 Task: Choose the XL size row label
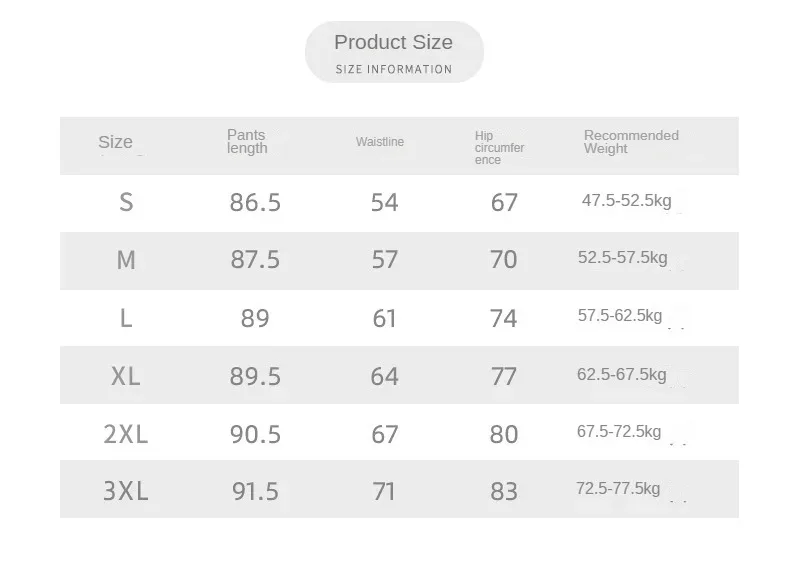point(126,377)
